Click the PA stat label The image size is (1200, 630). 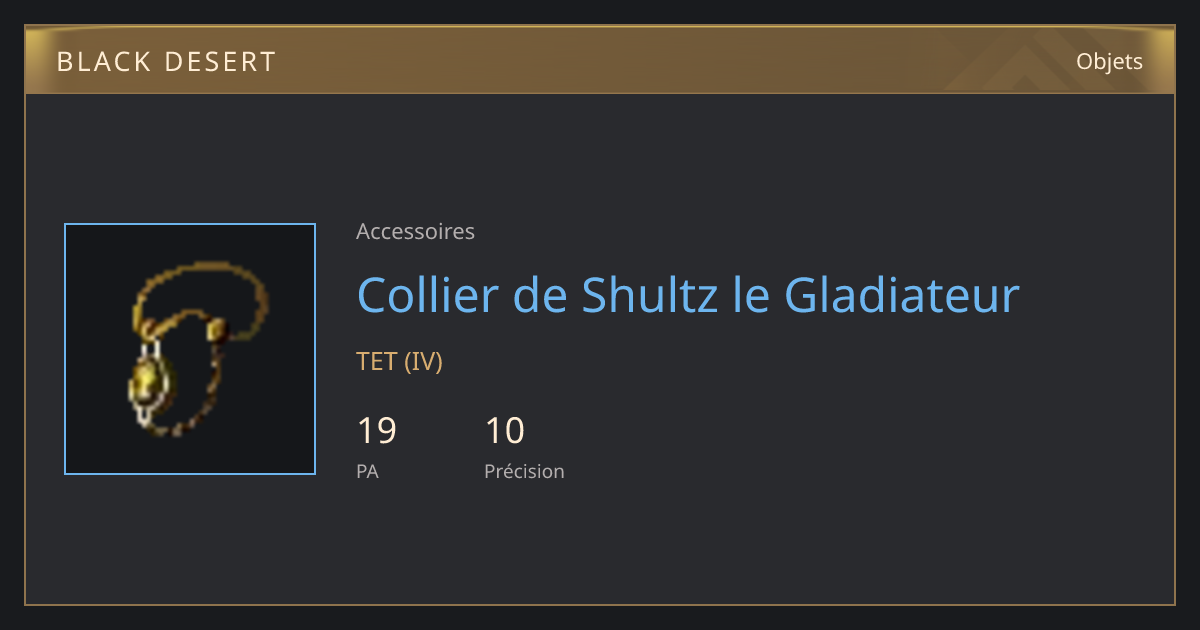(367, 471)
